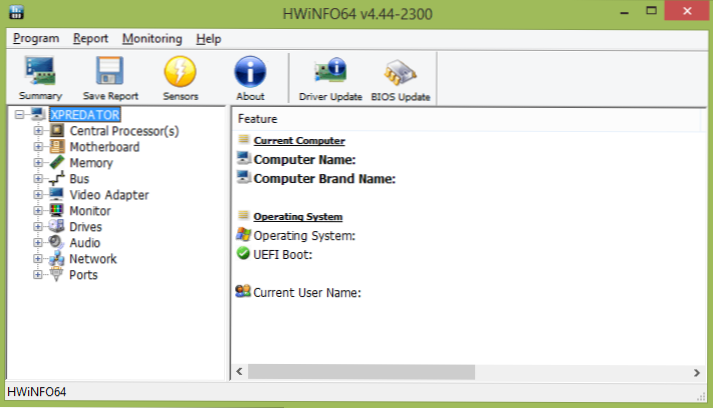Expand the Bus node
This screenshot has width=713, height=408.
(x=38, y=178)
